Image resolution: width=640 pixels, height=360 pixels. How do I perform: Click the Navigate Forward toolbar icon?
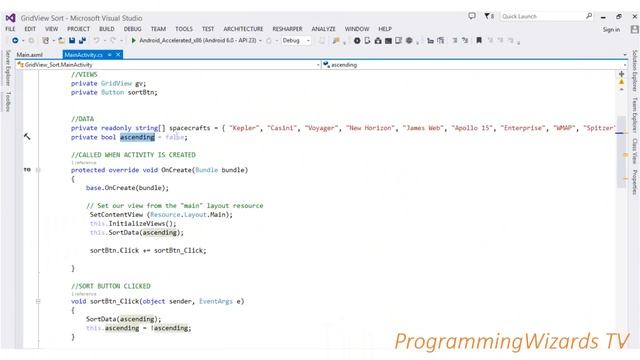point(31,40)
